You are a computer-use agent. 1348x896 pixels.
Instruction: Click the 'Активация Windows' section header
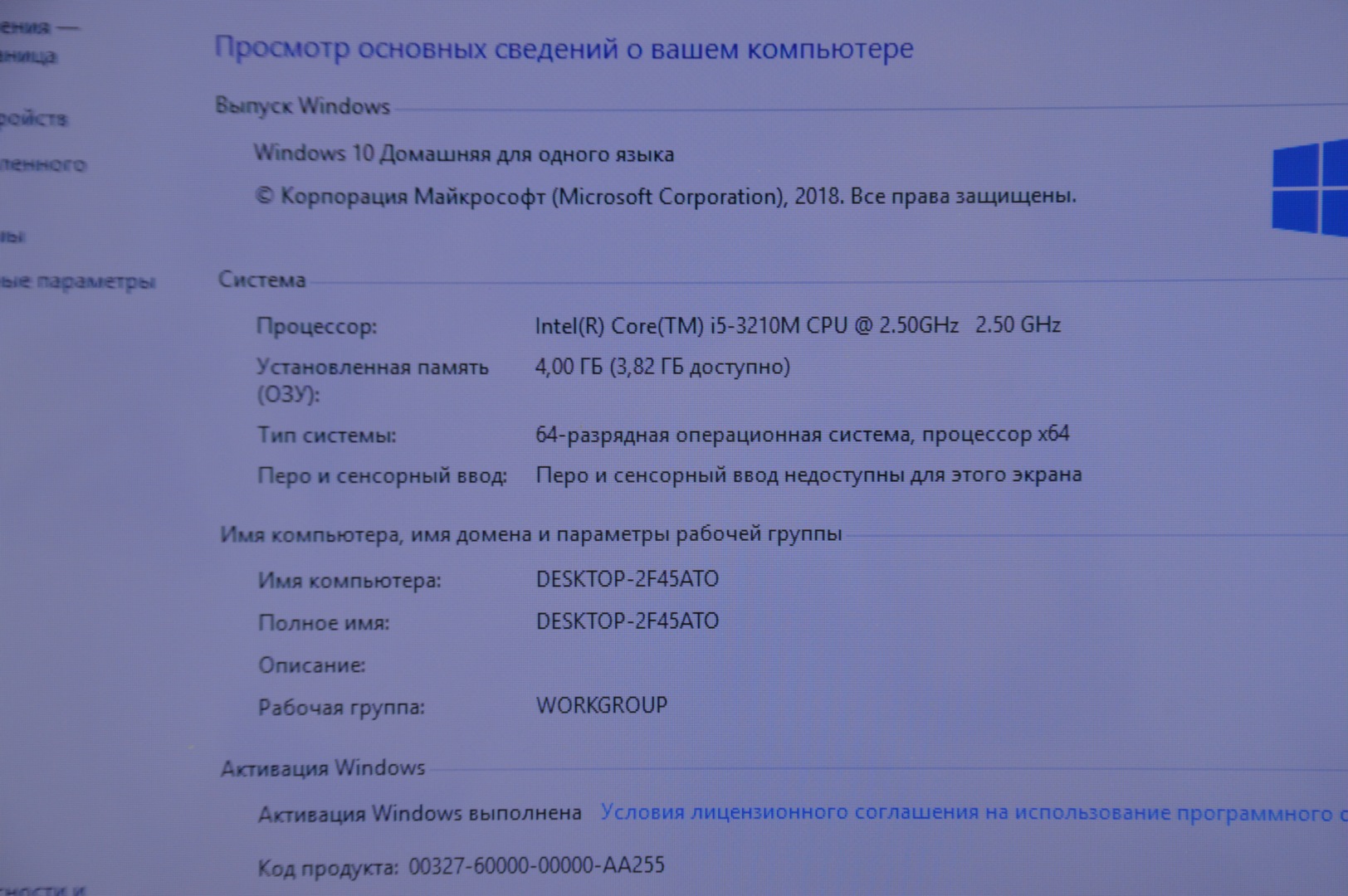pyautogui.click(x=323, y=768)
